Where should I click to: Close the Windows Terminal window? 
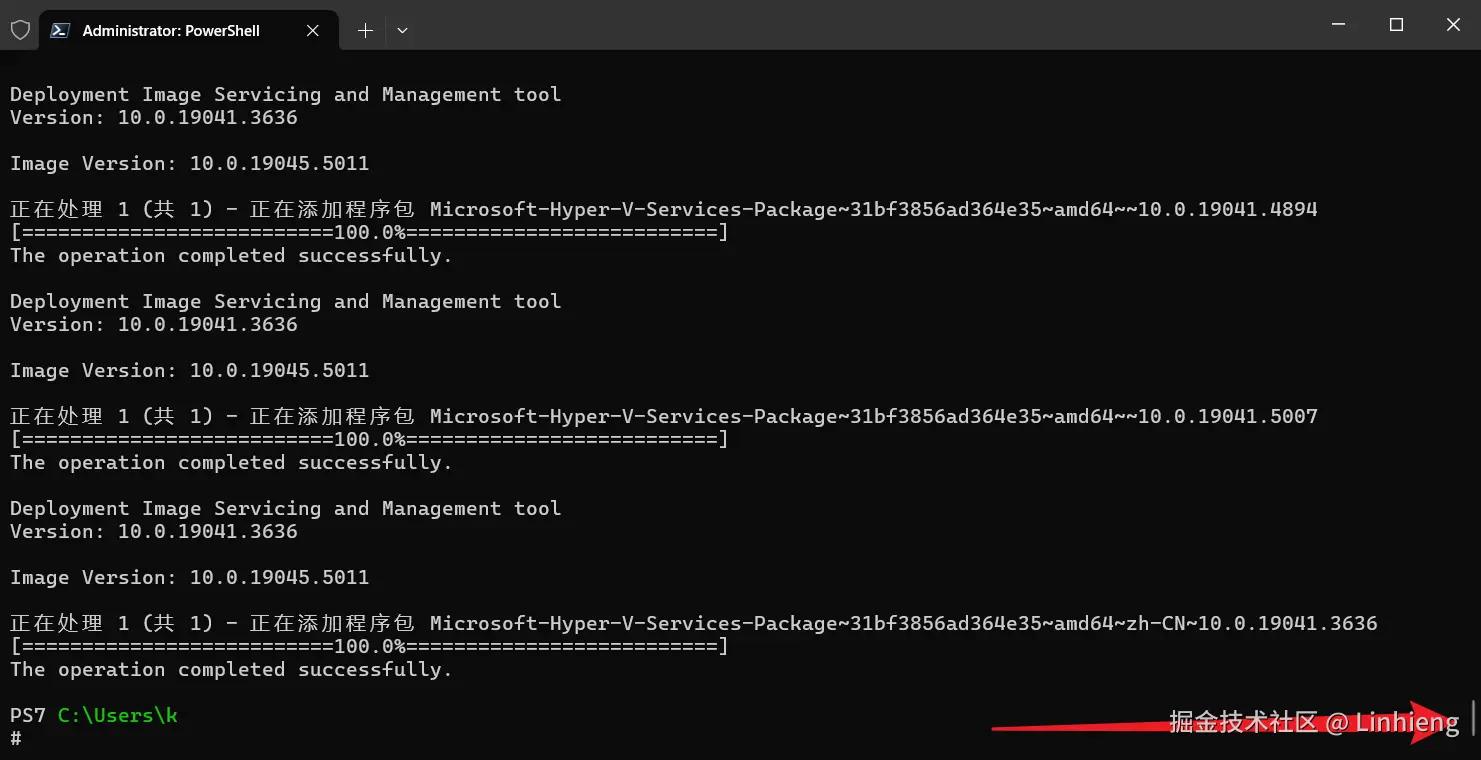coord(1453,25)
